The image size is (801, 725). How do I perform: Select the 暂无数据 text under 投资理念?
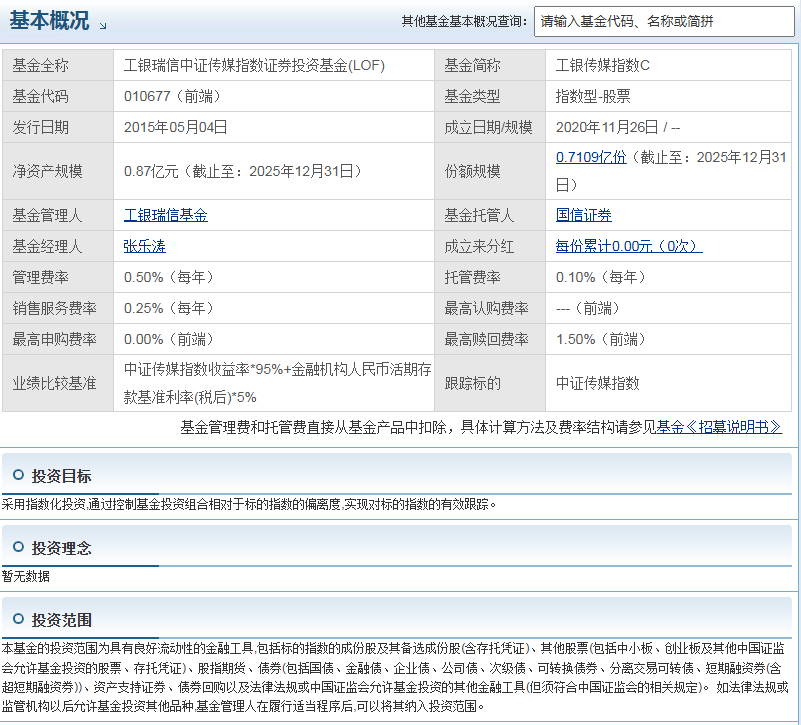point(26,576)
